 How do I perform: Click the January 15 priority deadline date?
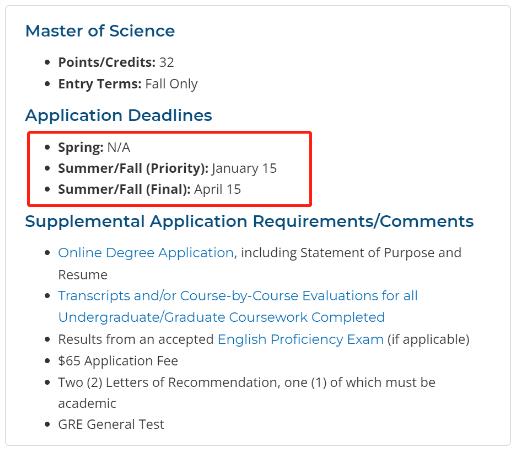coord(244,168)
